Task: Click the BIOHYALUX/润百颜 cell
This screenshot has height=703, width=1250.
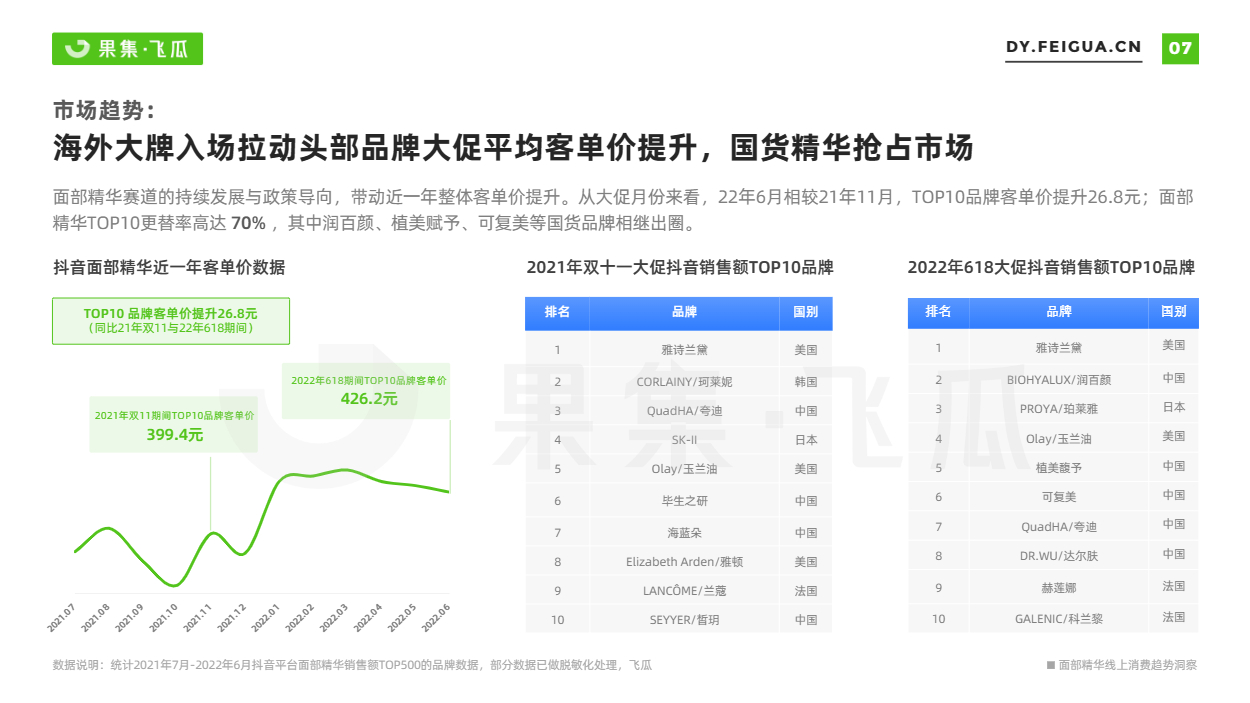Action: [x=1058, y=380]
